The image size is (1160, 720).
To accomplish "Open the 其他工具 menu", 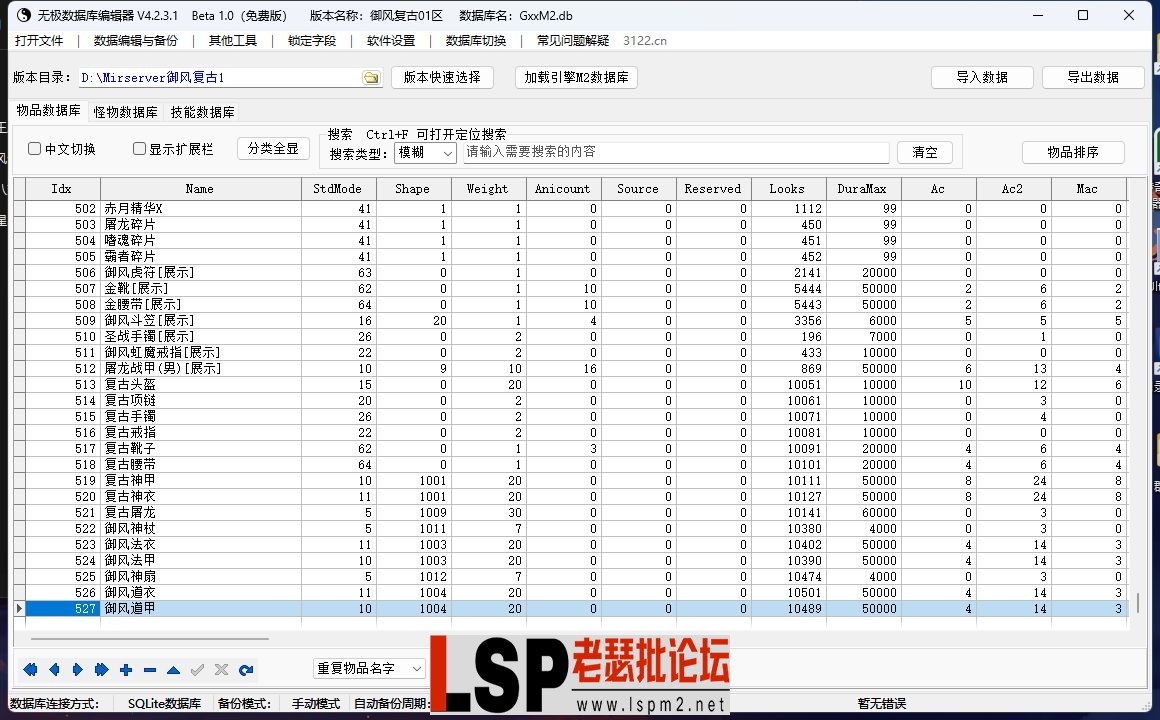I will 232,41.
